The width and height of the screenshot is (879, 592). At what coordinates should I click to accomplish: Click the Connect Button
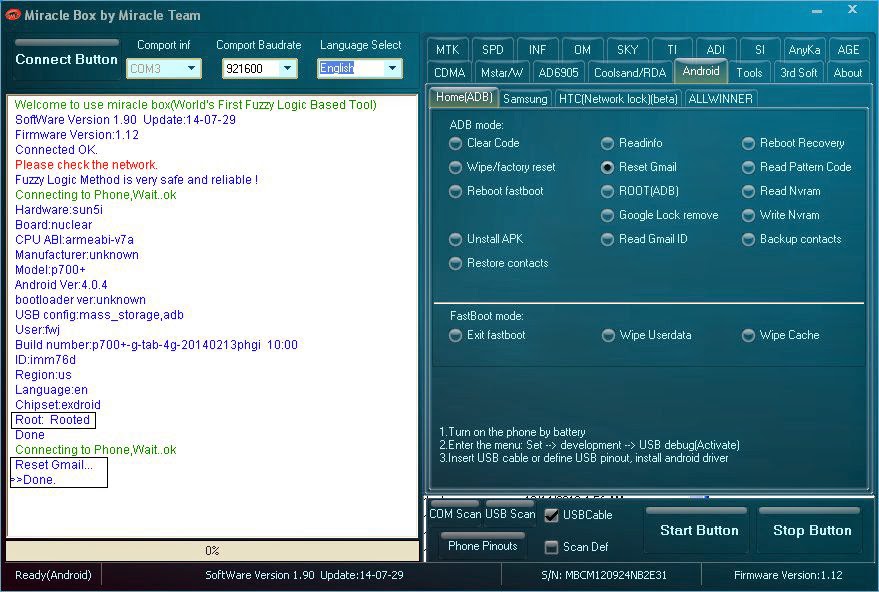(66, 59)
